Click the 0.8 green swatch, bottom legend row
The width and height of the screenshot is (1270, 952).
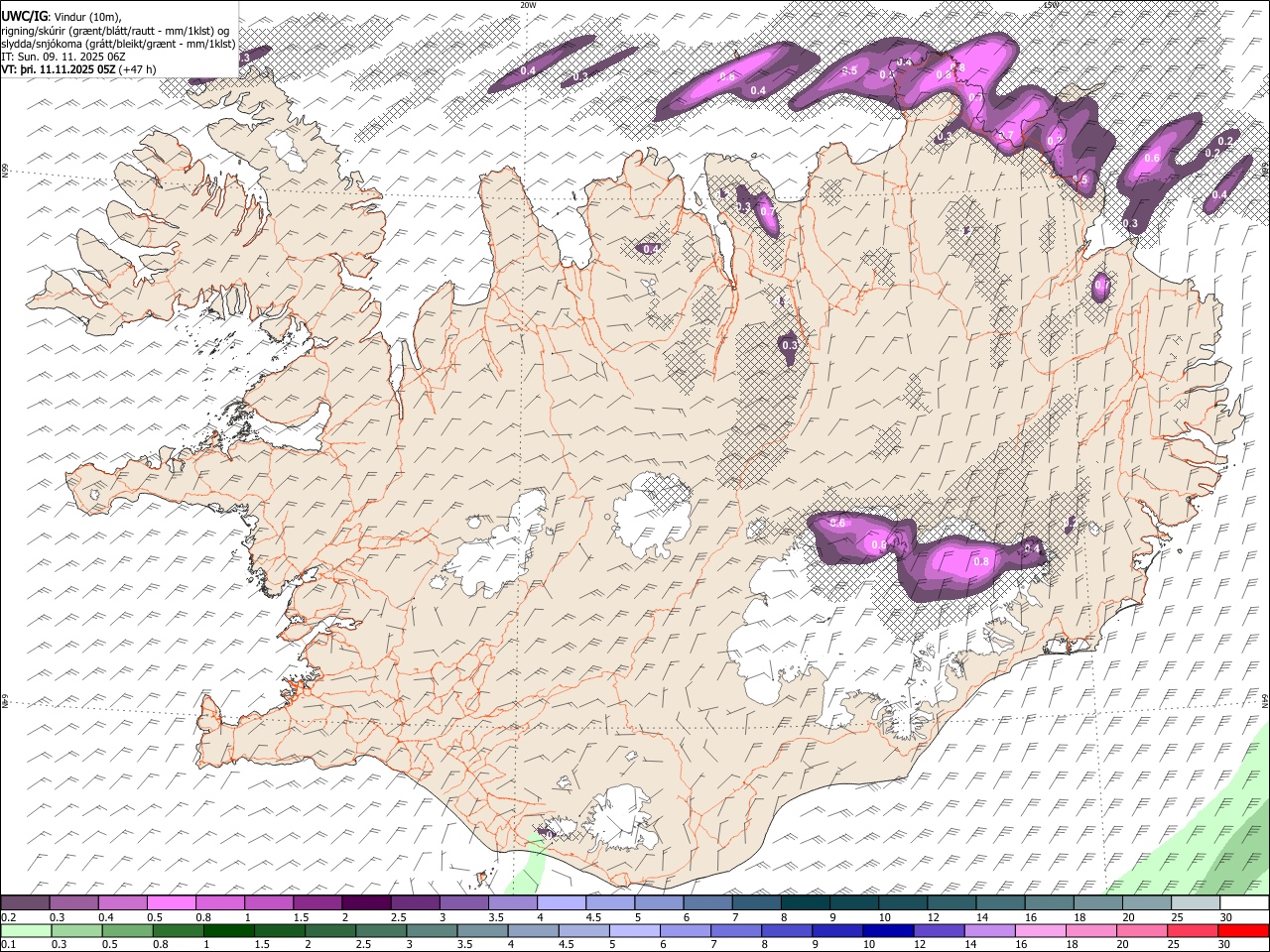[178, 930]
